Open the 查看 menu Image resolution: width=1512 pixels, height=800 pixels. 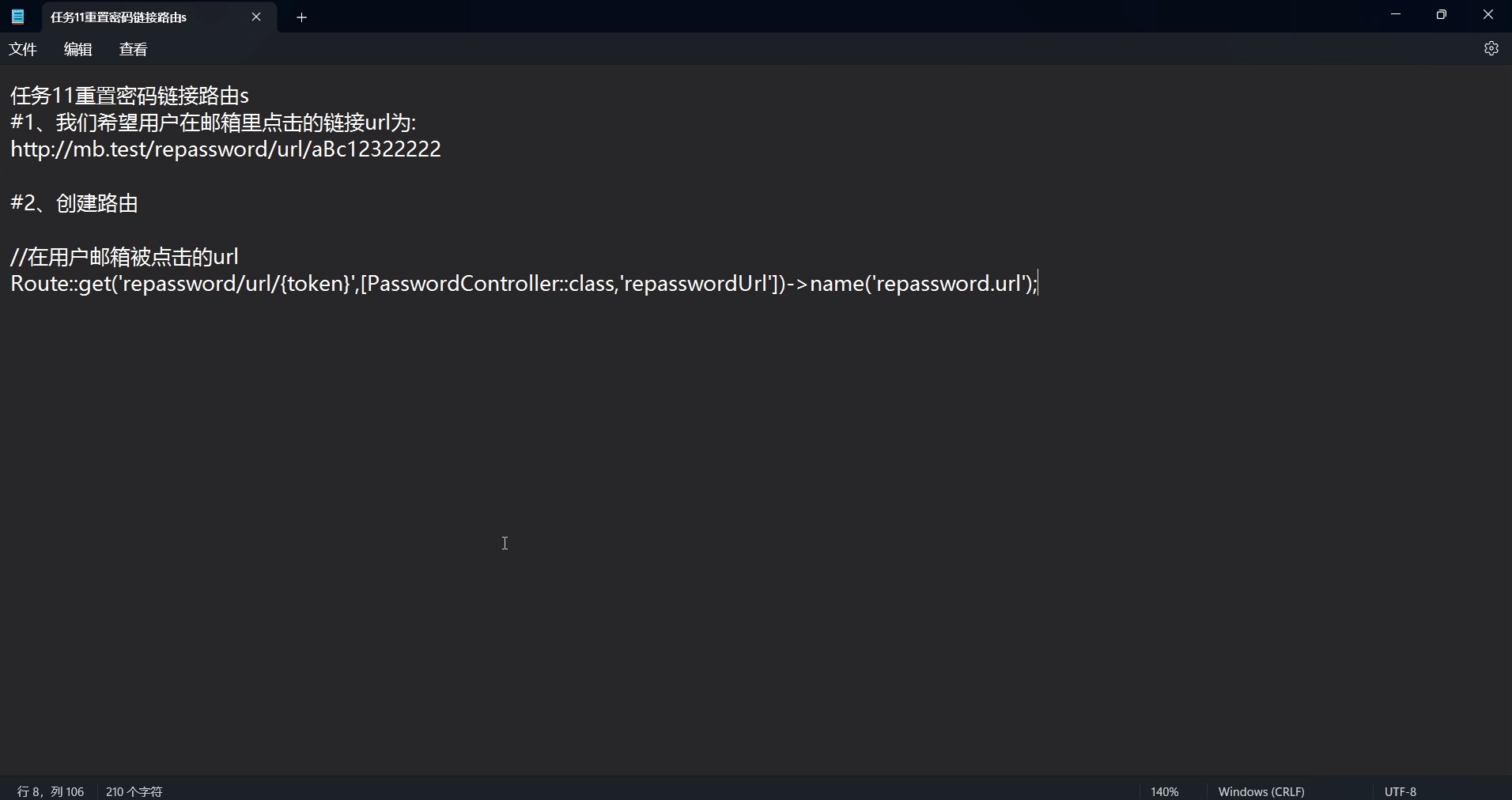tap(133, 48)
